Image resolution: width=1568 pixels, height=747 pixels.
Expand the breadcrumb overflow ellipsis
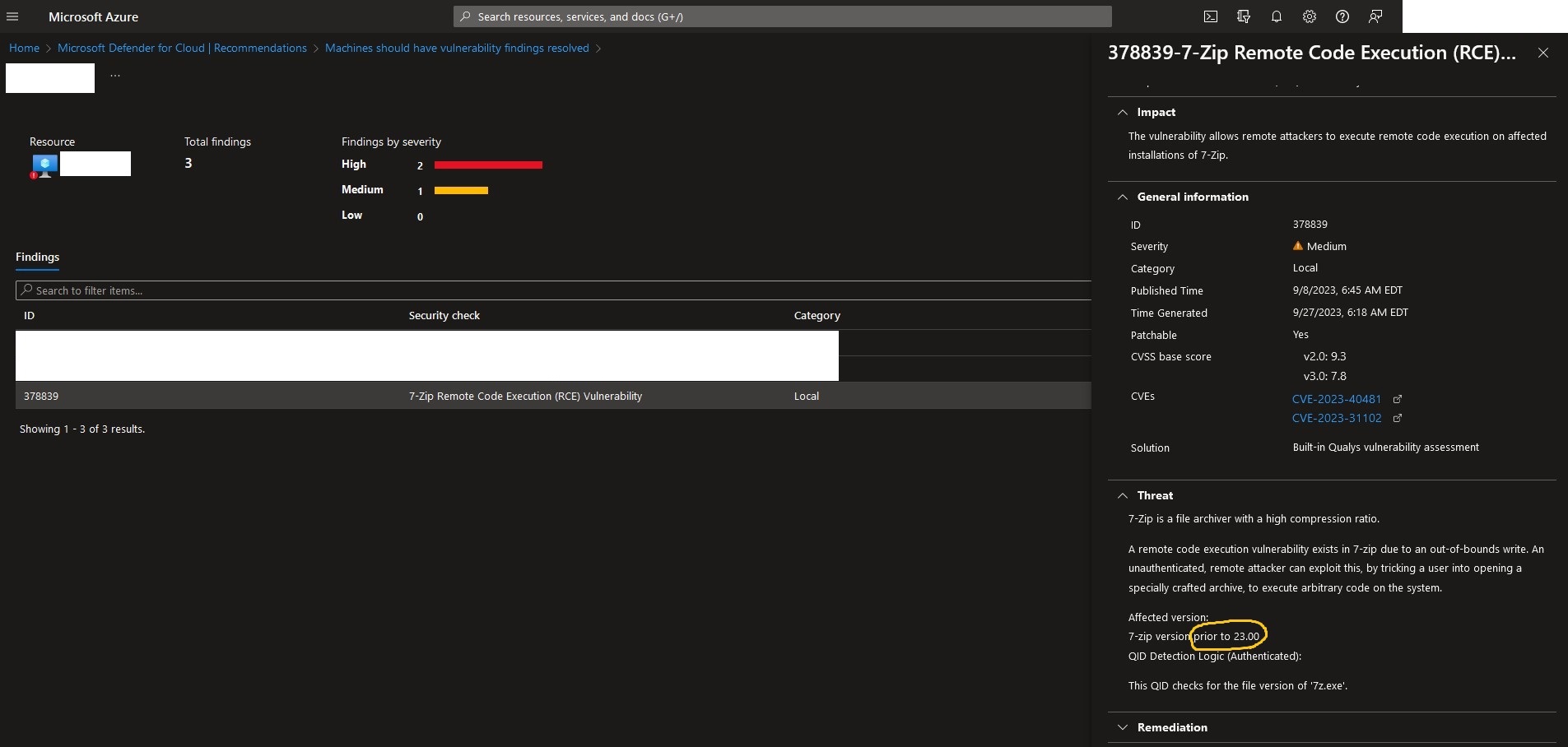pos(114,72)
